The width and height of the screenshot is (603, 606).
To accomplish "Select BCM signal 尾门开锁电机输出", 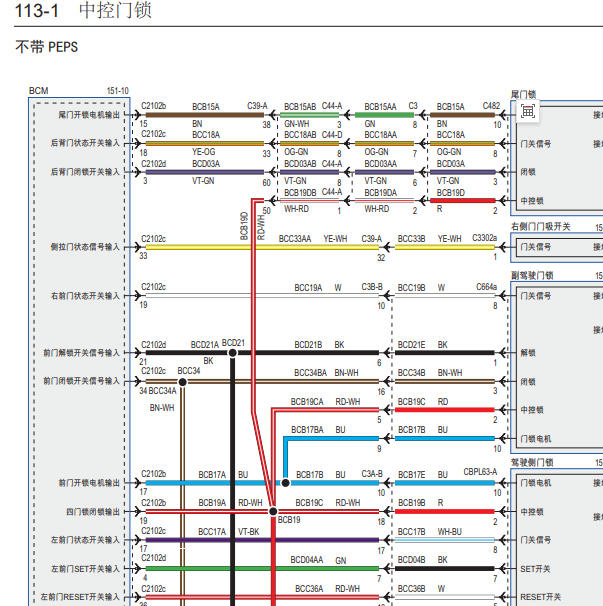I will pyautogui.click(x=89, y=115).
